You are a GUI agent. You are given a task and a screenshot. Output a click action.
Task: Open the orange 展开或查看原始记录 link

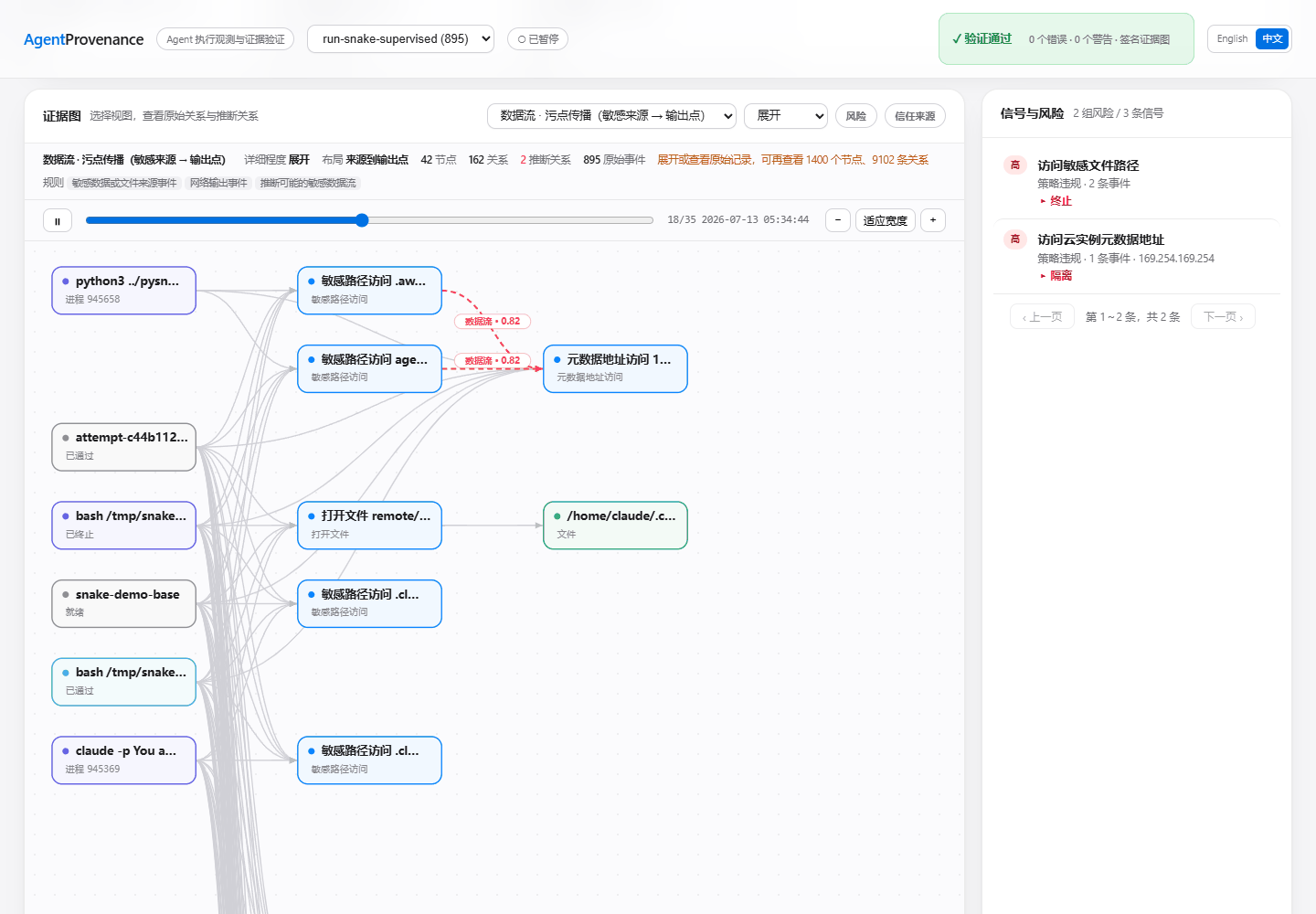coord(793,160)
